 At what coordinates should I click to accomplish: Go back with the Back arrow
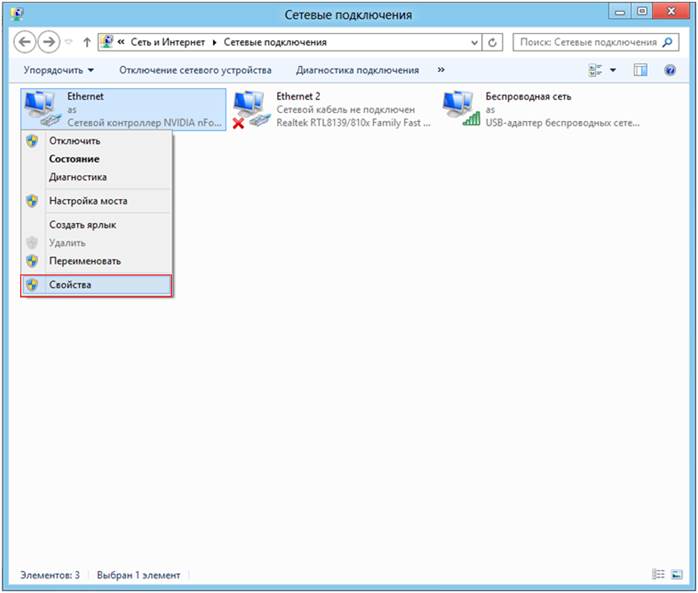(24, 42)
